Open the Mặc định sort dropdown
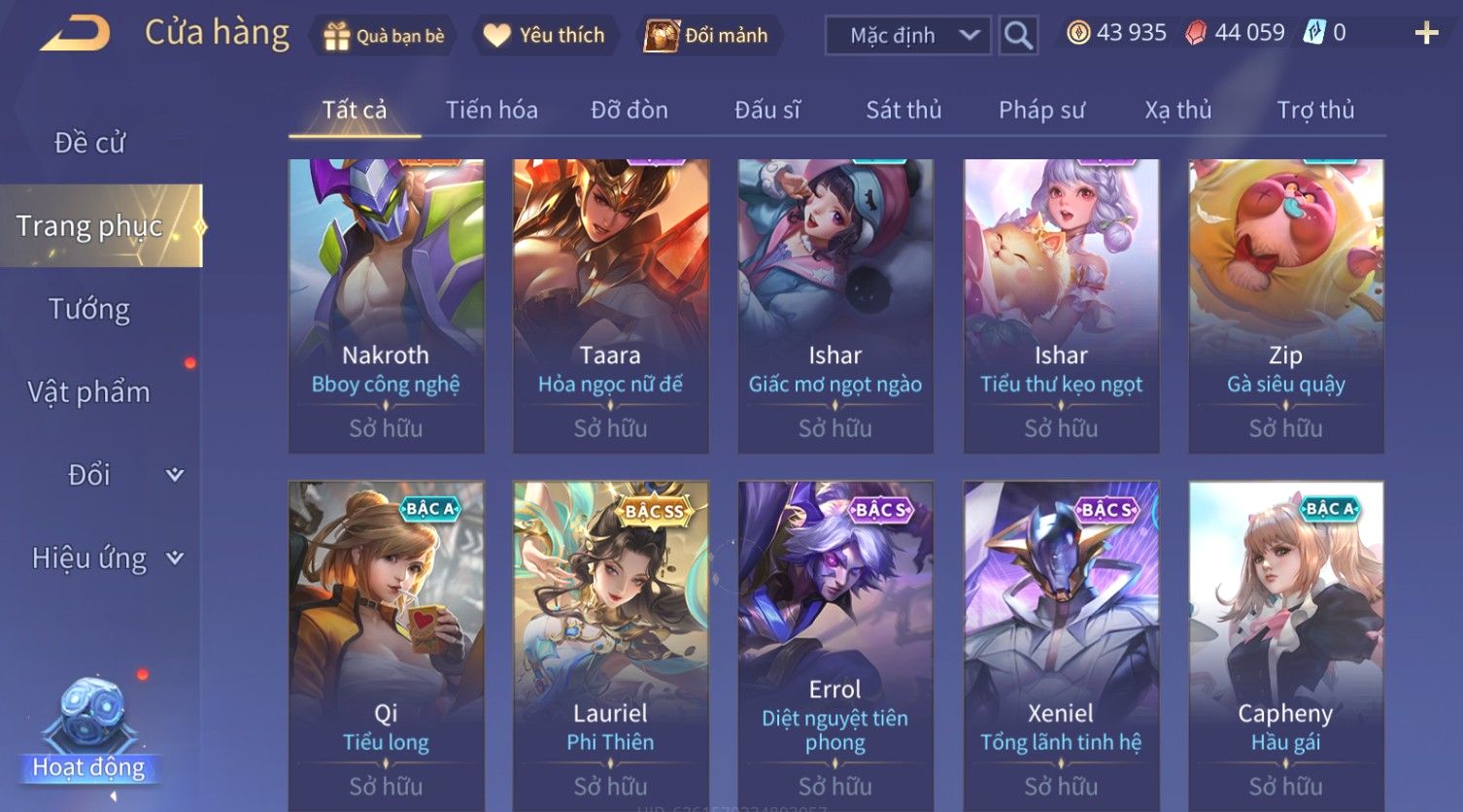 907,36
